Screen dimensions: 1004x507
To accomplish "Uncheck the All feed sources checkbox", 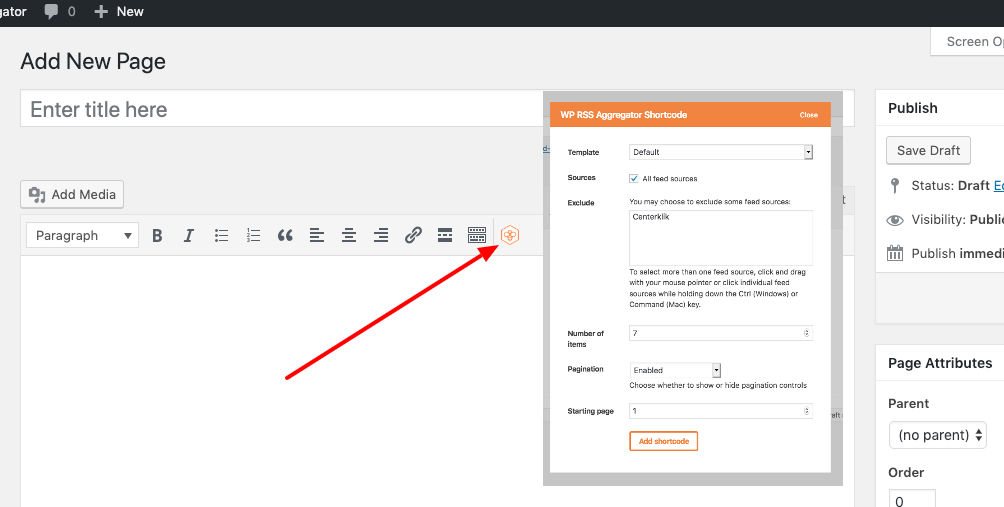I will click(634, 178).
